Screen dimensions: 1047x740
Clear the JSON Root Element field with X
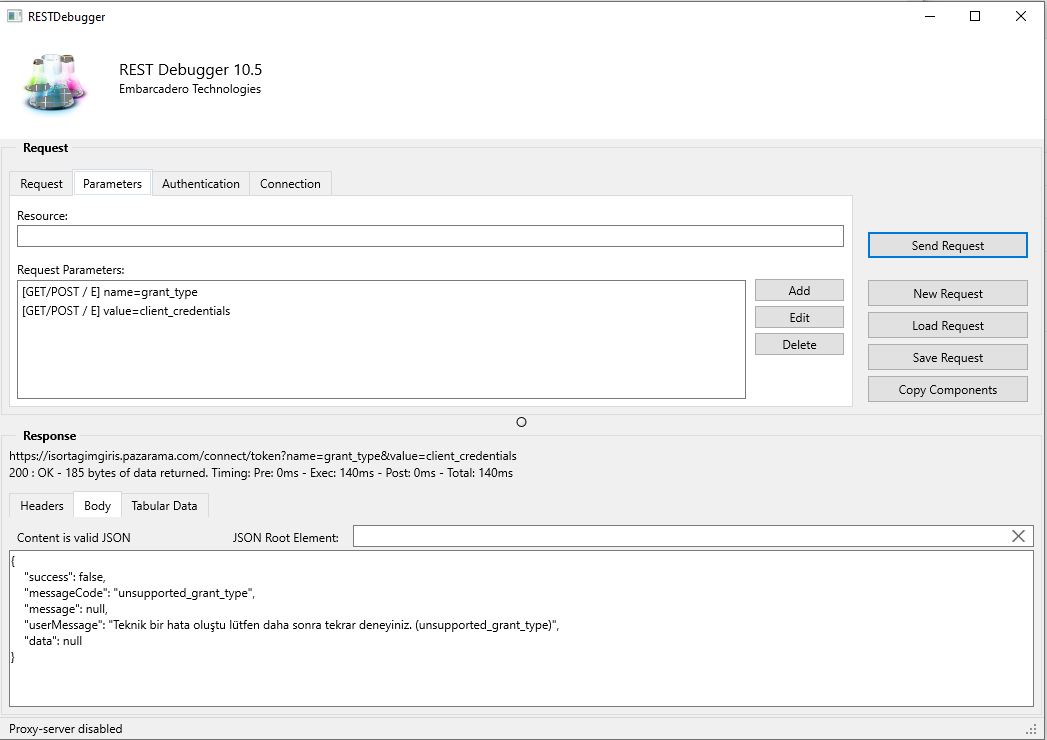[1018, 536]
